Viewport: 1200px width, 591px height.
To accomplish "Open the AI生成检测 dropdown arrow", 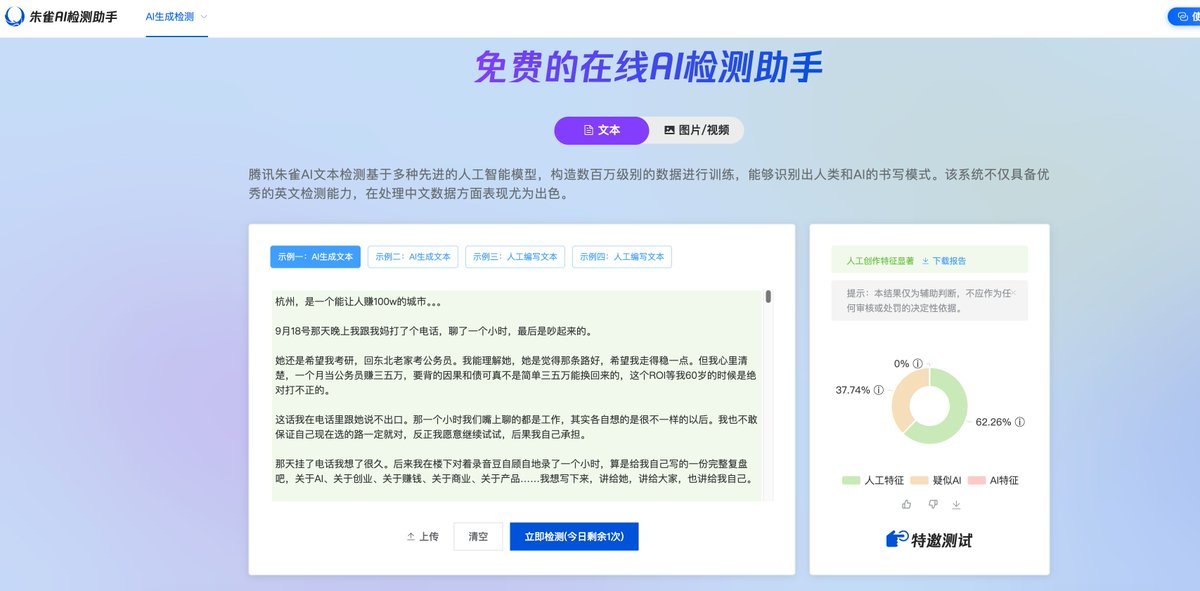I will (x=204, y=17).
